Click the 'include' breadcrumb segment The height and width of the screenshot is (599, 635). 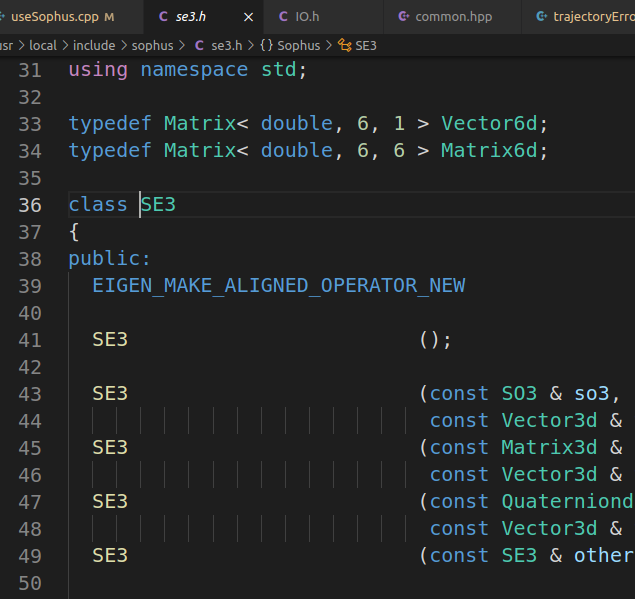point(94,45)
